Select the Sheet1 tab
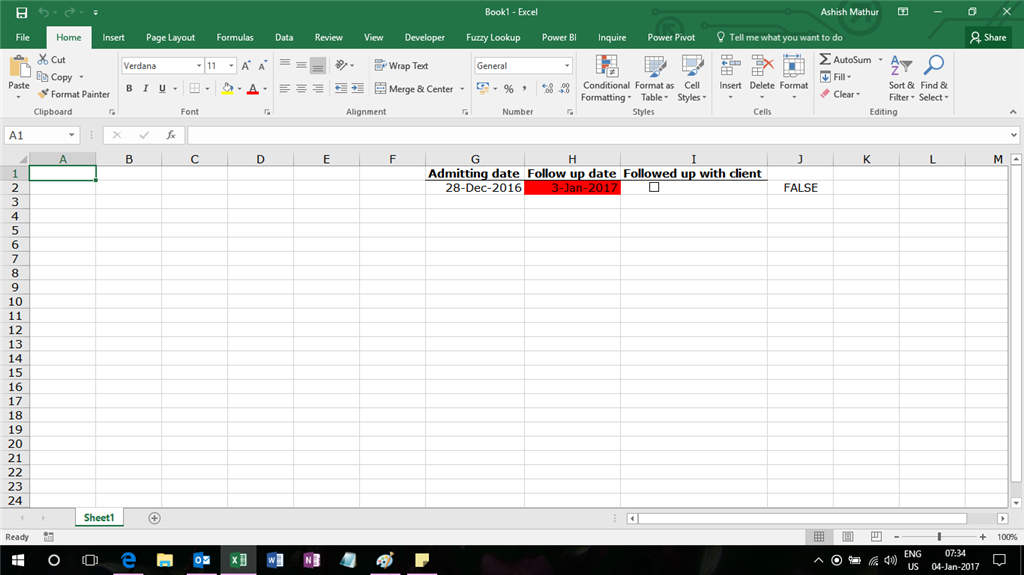The height and width of the screenshot is (575, 1024). click(x=99, y=518)
